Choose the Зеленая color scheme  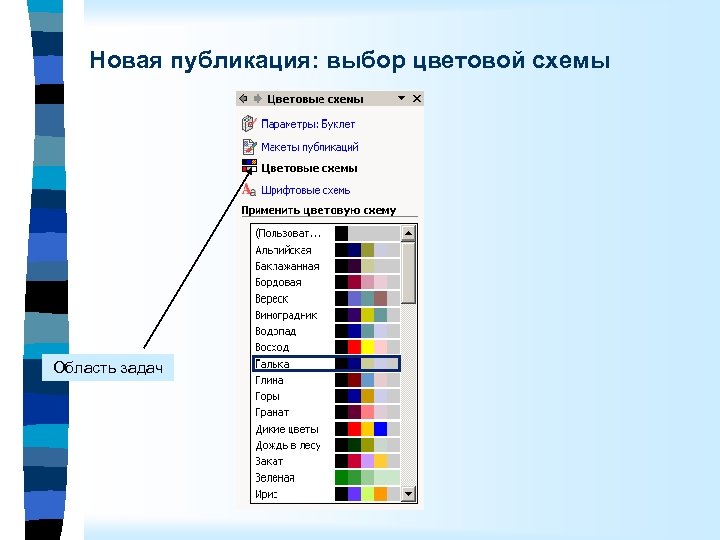326,478
